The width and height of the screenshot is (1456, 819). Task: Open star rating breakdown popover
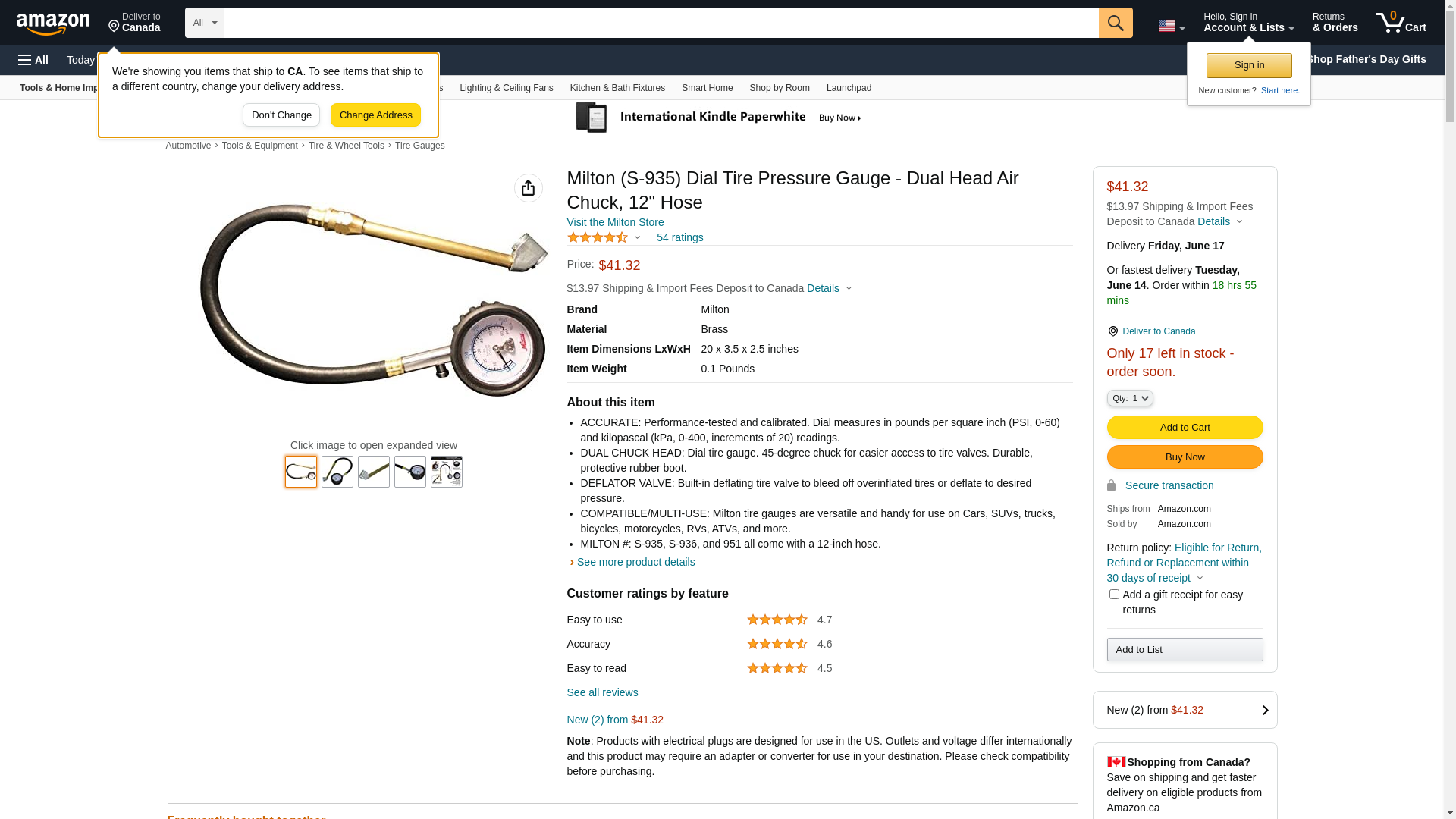[604, 237]
